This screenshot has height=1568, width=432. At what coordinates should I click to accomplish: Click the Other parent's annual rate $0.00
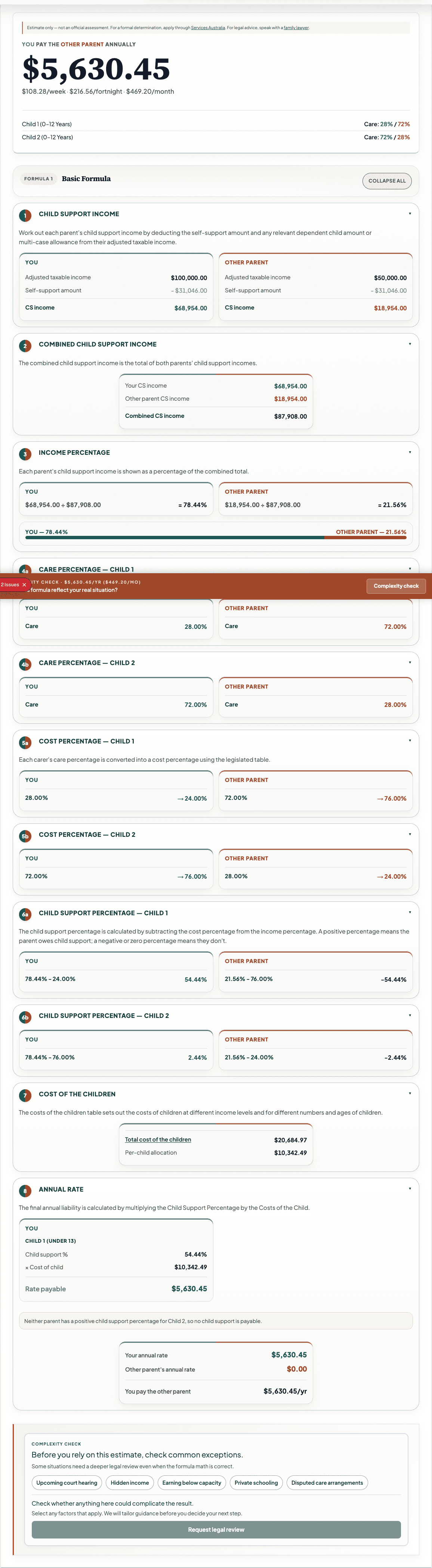[297, 1369]
